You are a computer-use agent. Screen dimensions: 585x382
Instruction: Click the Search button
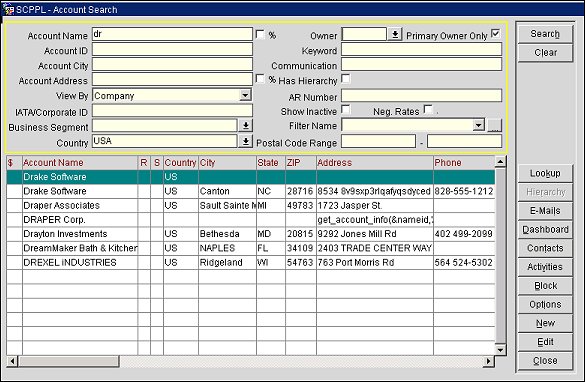coord(545,34)
